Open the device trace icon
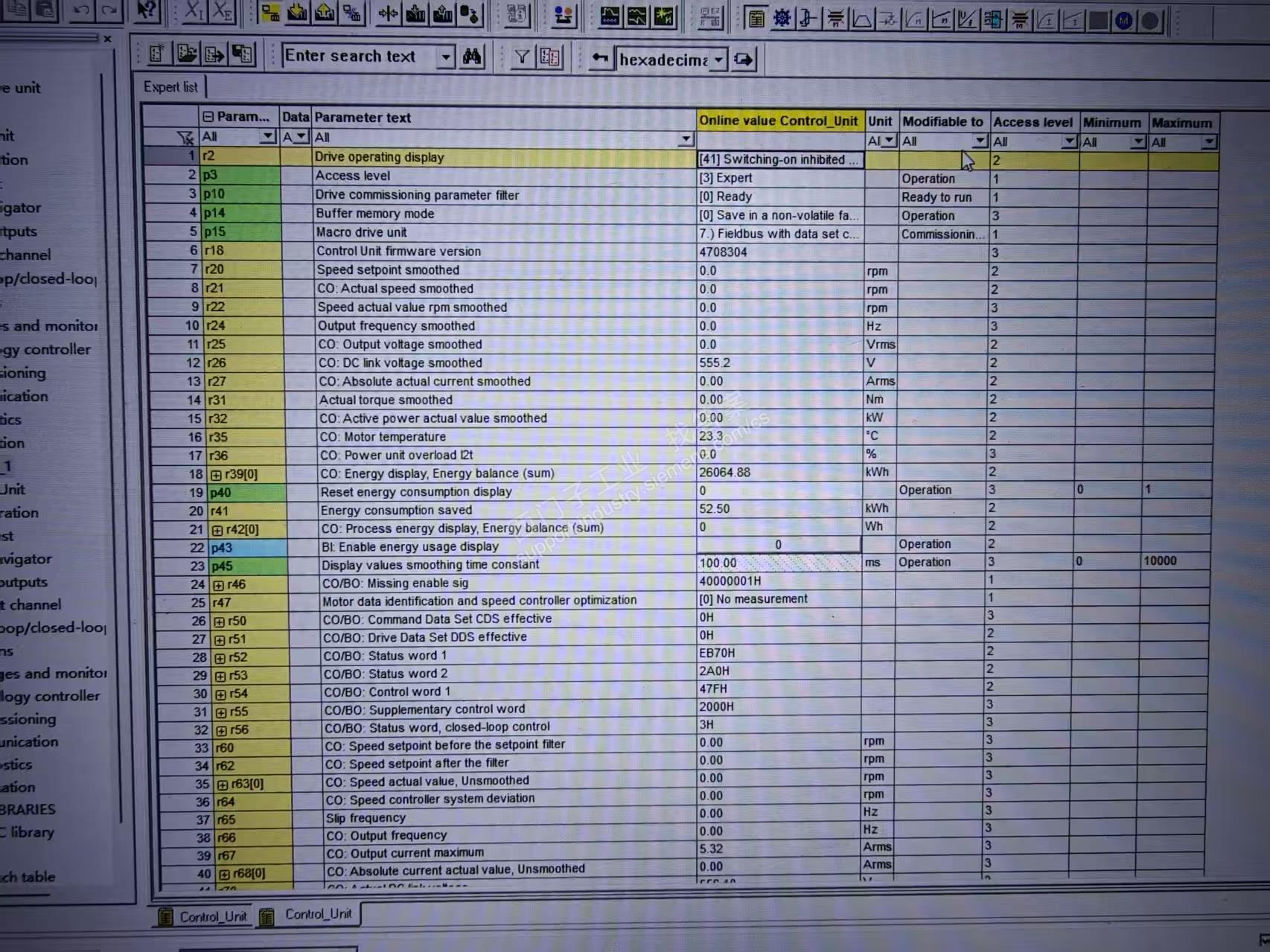 click(610, 16)
